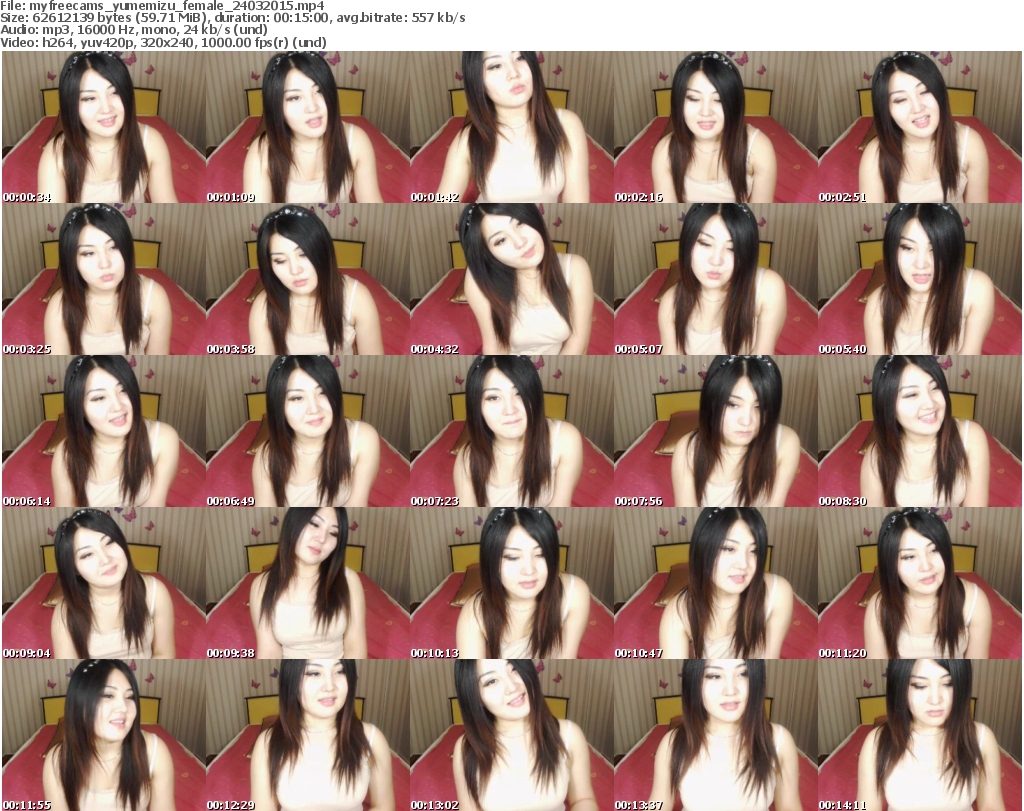Click the Video h264 codec info line

[x=163, y=43]
